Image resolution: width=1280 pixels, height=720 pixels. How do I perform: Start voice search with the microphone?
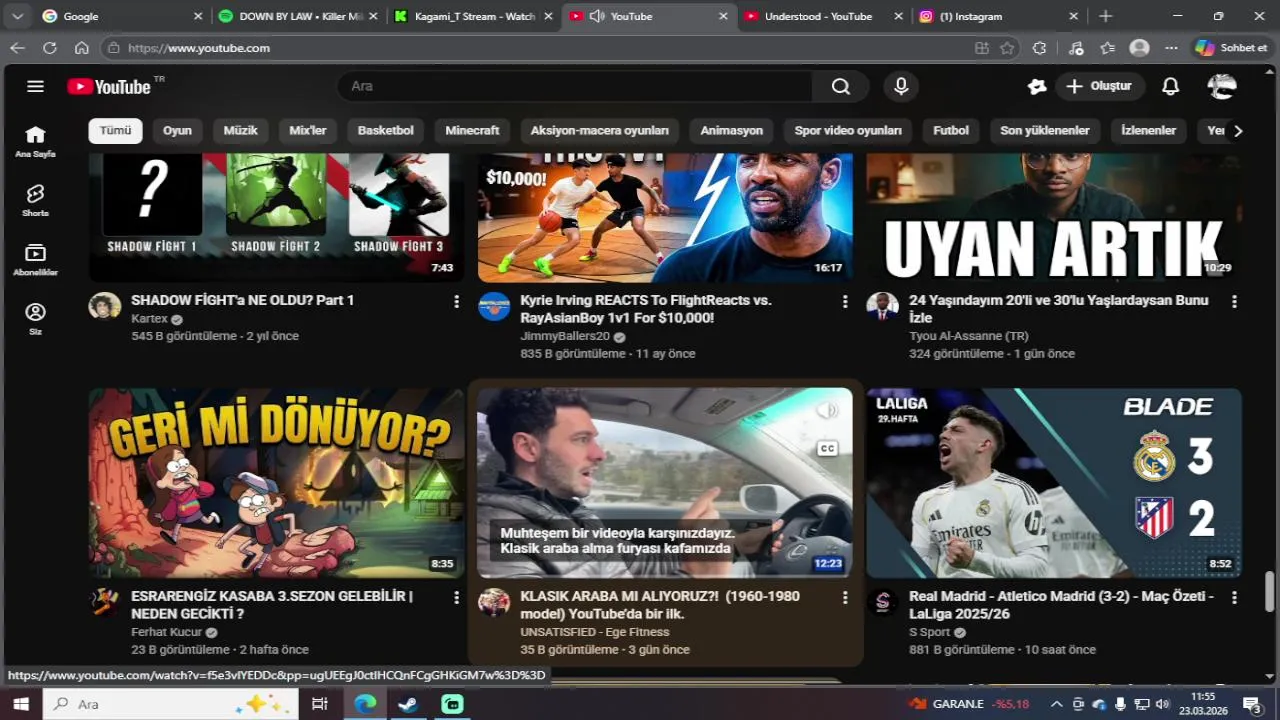[901, 86]
